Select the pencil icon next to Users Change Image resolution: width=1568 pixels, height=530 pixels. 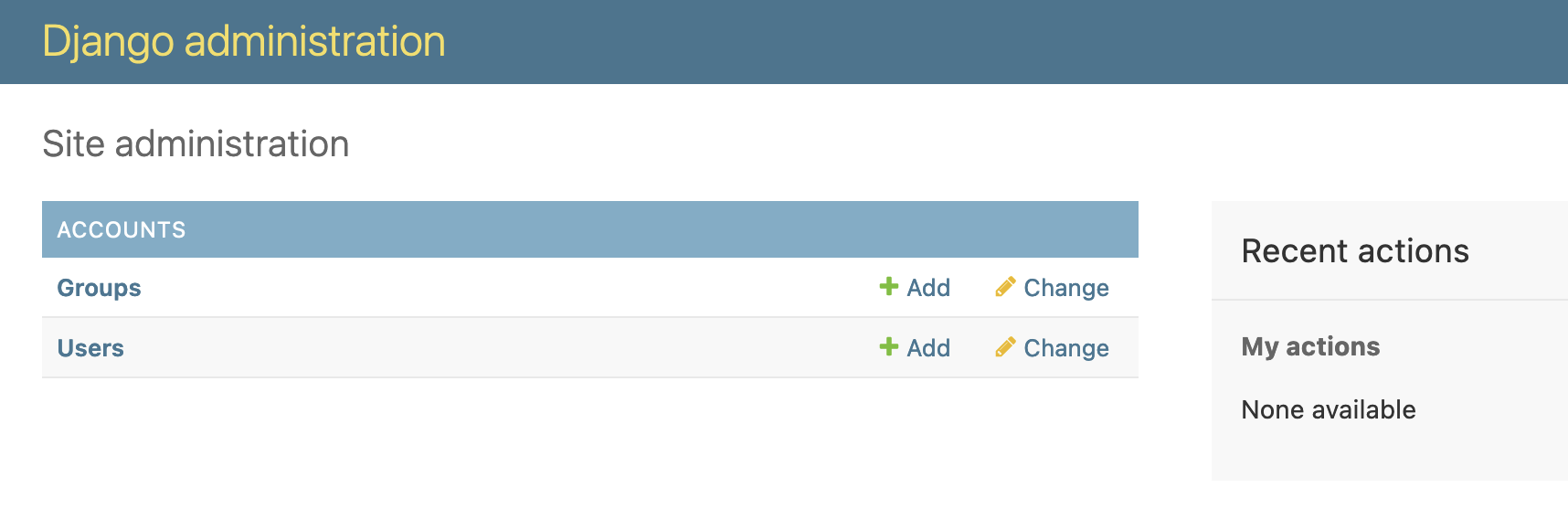click(x=1005, y=347)
